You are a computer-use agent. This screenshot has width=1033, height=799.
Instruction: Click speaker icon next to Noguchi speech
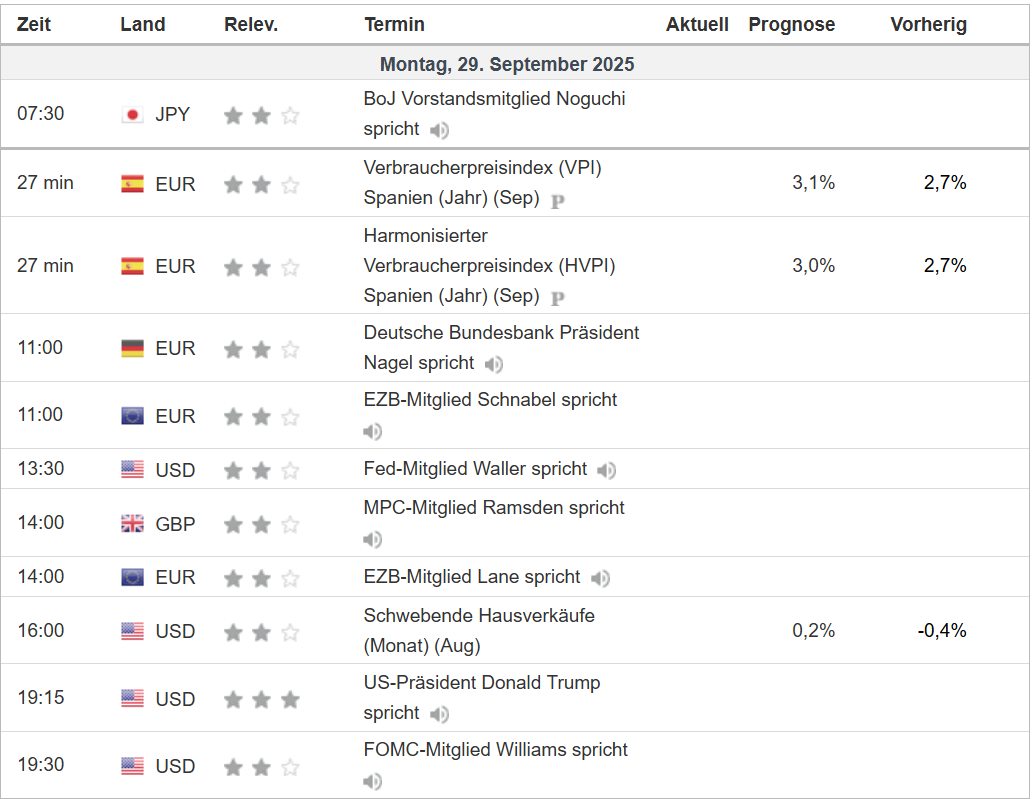pos(439,130)
